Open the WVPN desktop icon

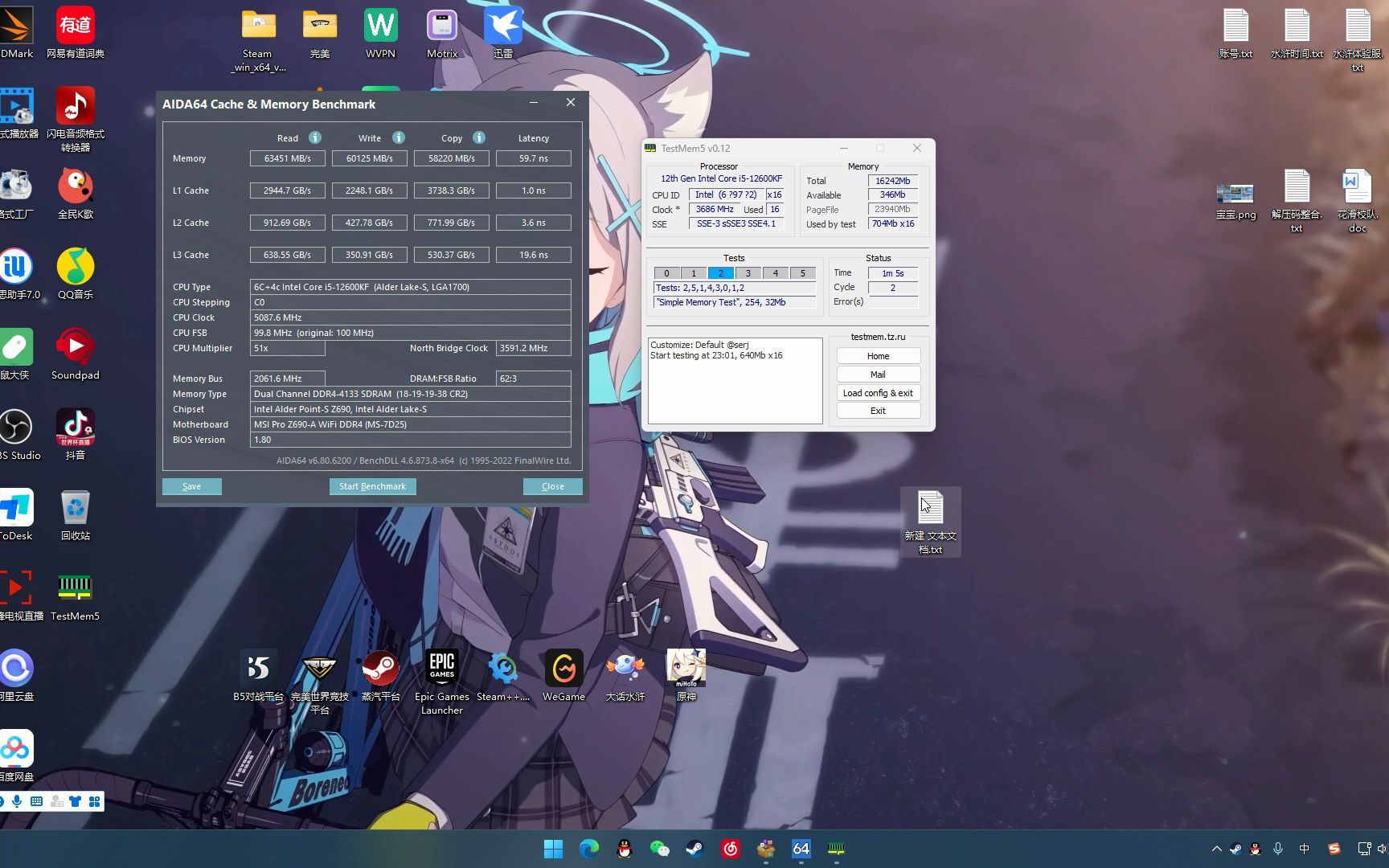tap(381, 32)
